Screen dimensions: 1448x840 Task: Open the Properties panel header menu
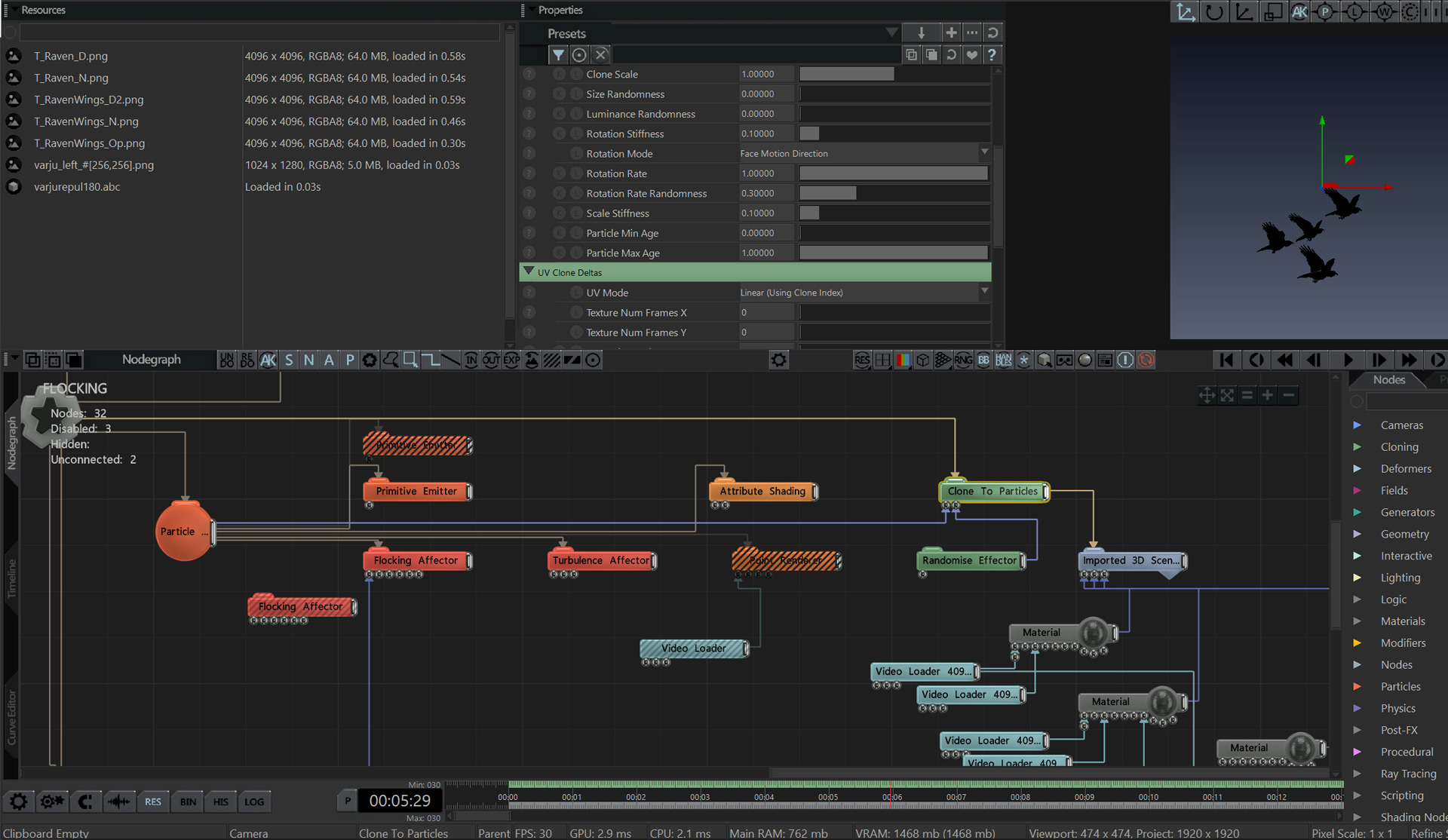[531, 10]
